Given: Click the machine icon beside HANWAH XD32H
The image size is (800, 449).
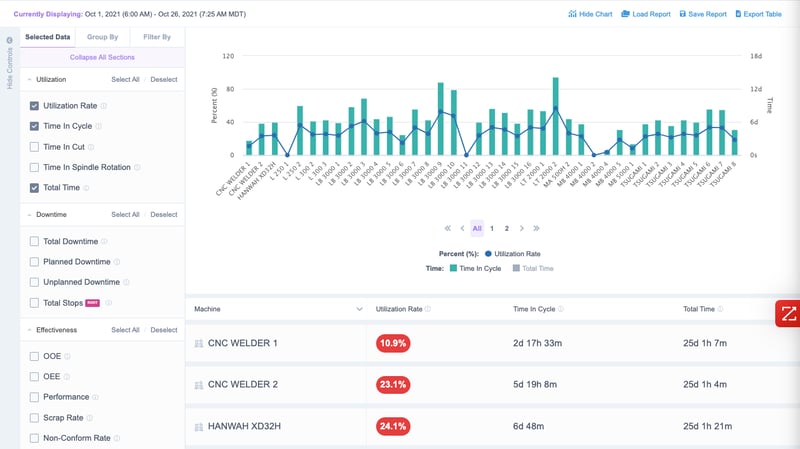Looking at the screenshot, I should (x=198, y=427).
